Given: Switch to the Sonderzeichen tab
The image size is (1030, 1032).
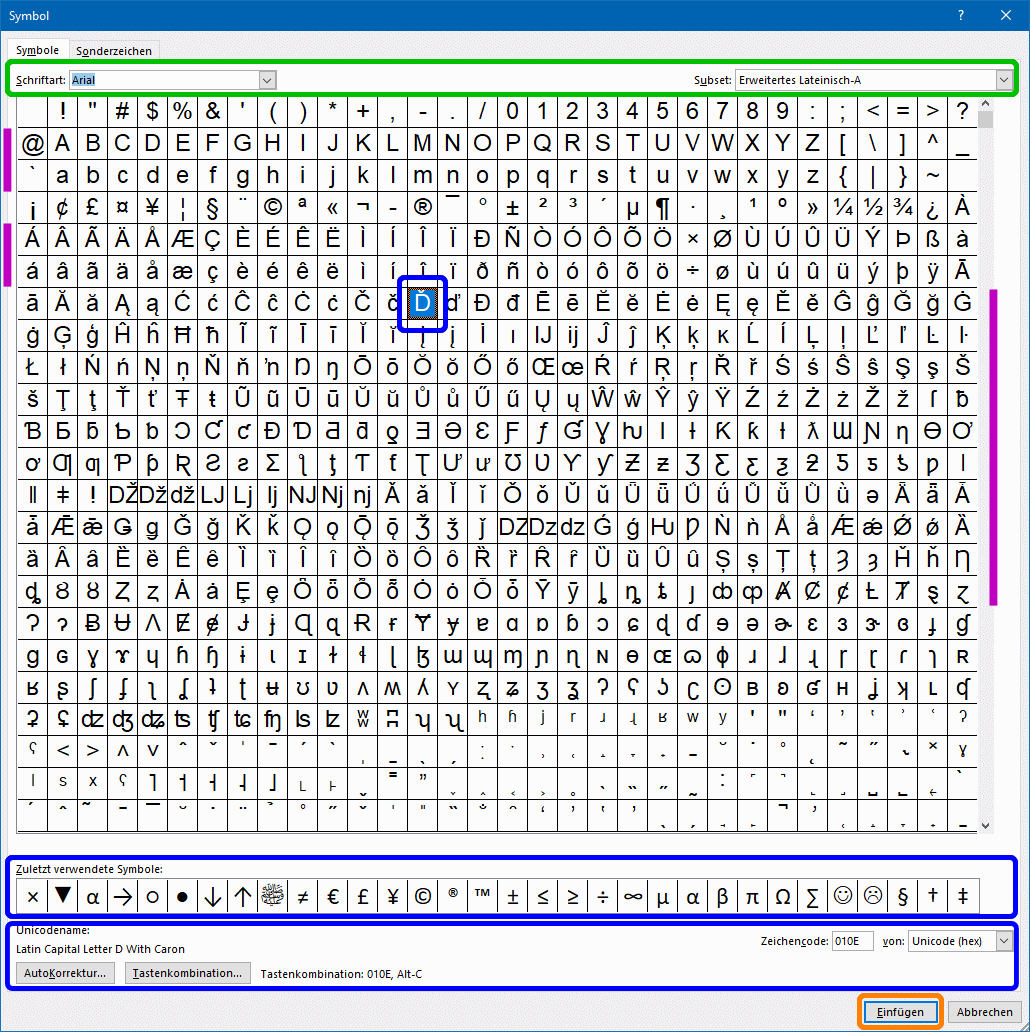Looking at the screenshot, I should [116, 50].
